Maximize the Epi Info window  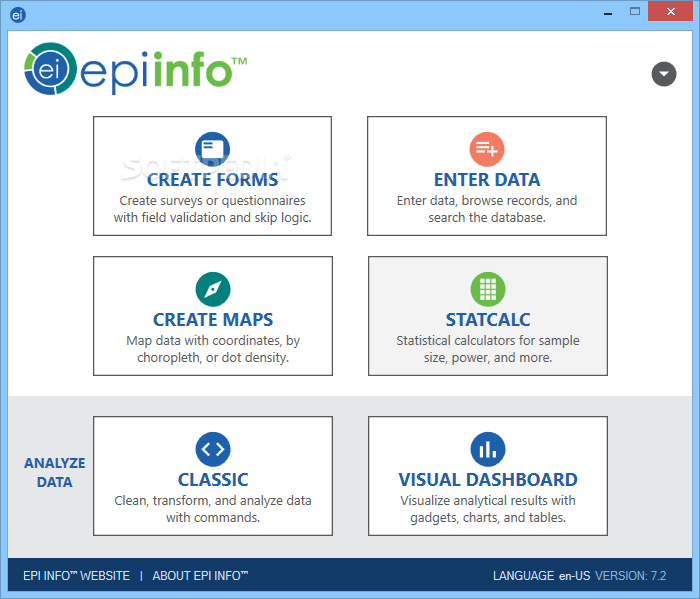[x=635, y=12]
